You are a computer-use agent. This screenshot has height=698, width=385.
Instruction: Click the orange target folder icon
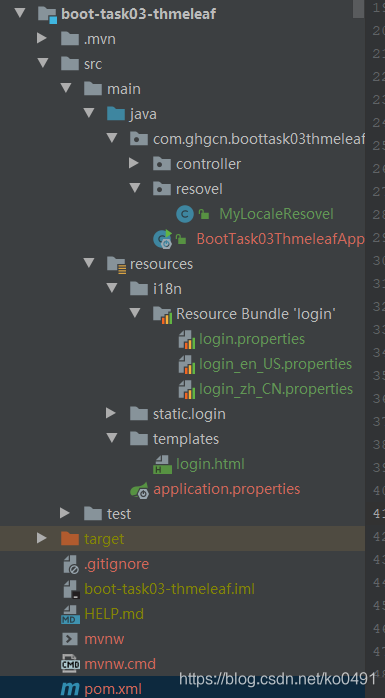pyautogui.click(x=69, y=539)
